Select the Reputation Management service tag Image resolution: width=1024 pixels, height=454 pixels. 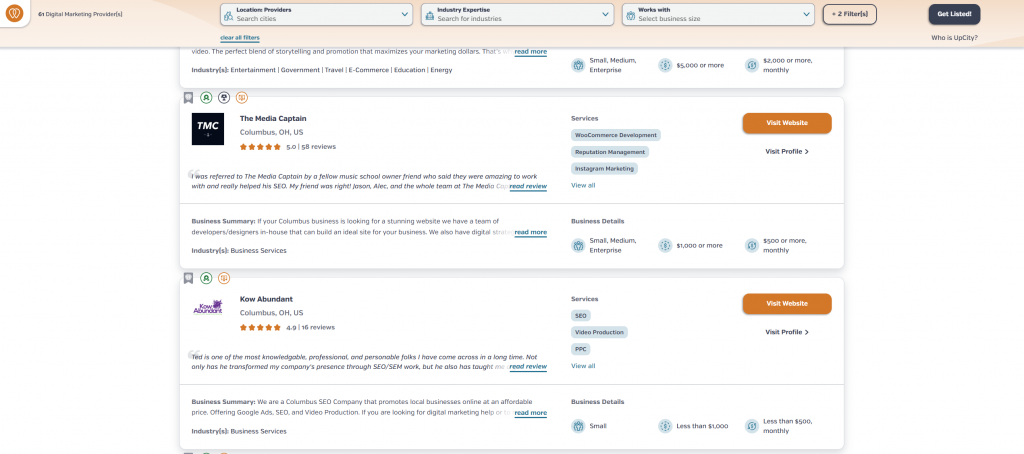[x=610, y=152]
